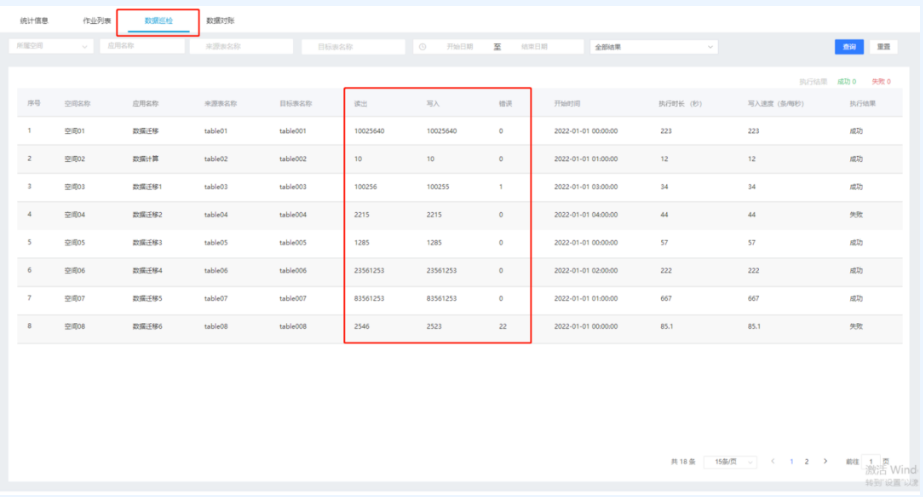Go to the next page arrow

click(x=825, y=461)
